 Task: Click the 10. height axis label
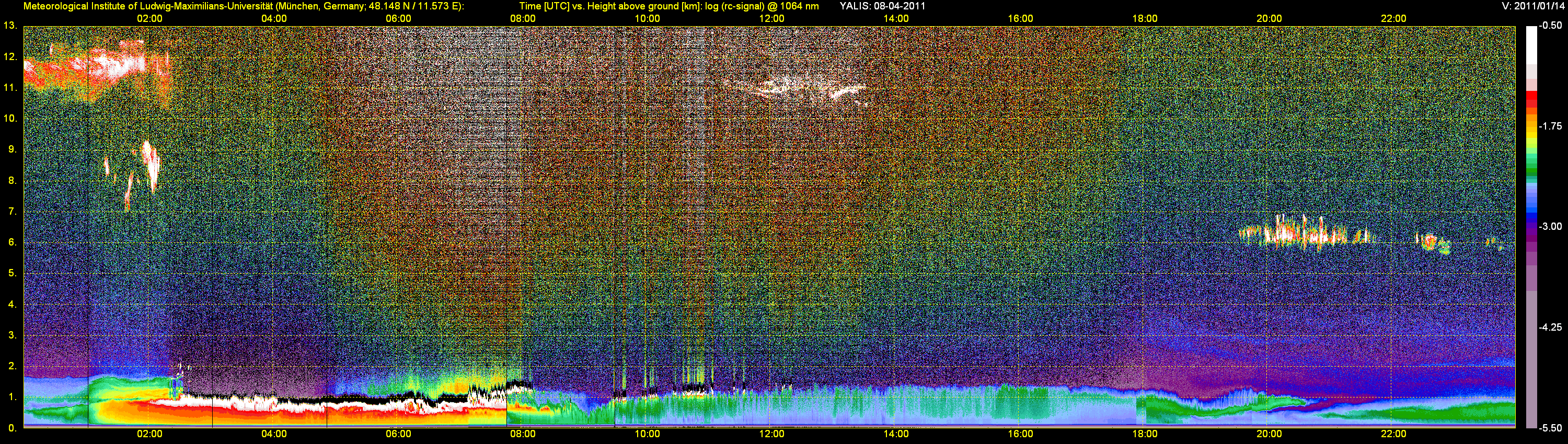pyautogui.click(x=10, y=119)
